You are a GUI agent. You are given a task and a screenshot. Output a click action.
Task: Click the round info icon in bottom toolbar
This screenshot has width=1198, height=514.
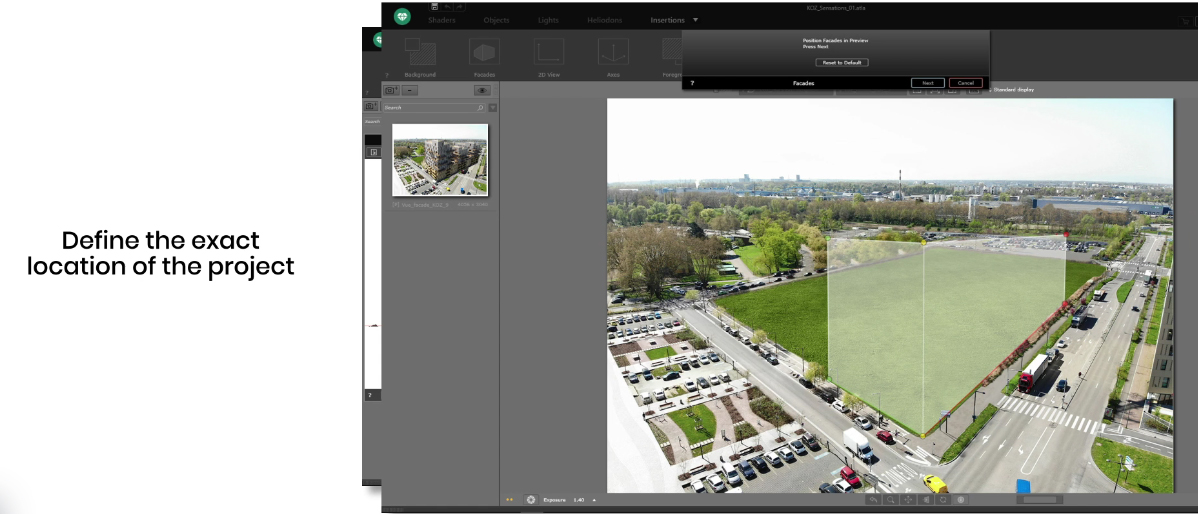point(960,499)
